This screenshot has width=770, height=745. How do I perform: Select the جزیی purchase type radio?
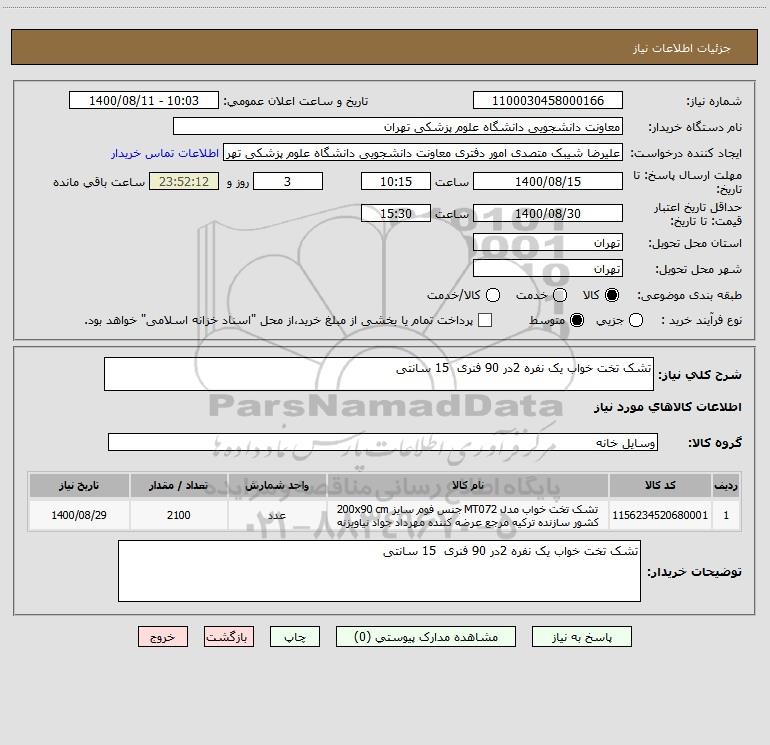click(x=636, y=320)
